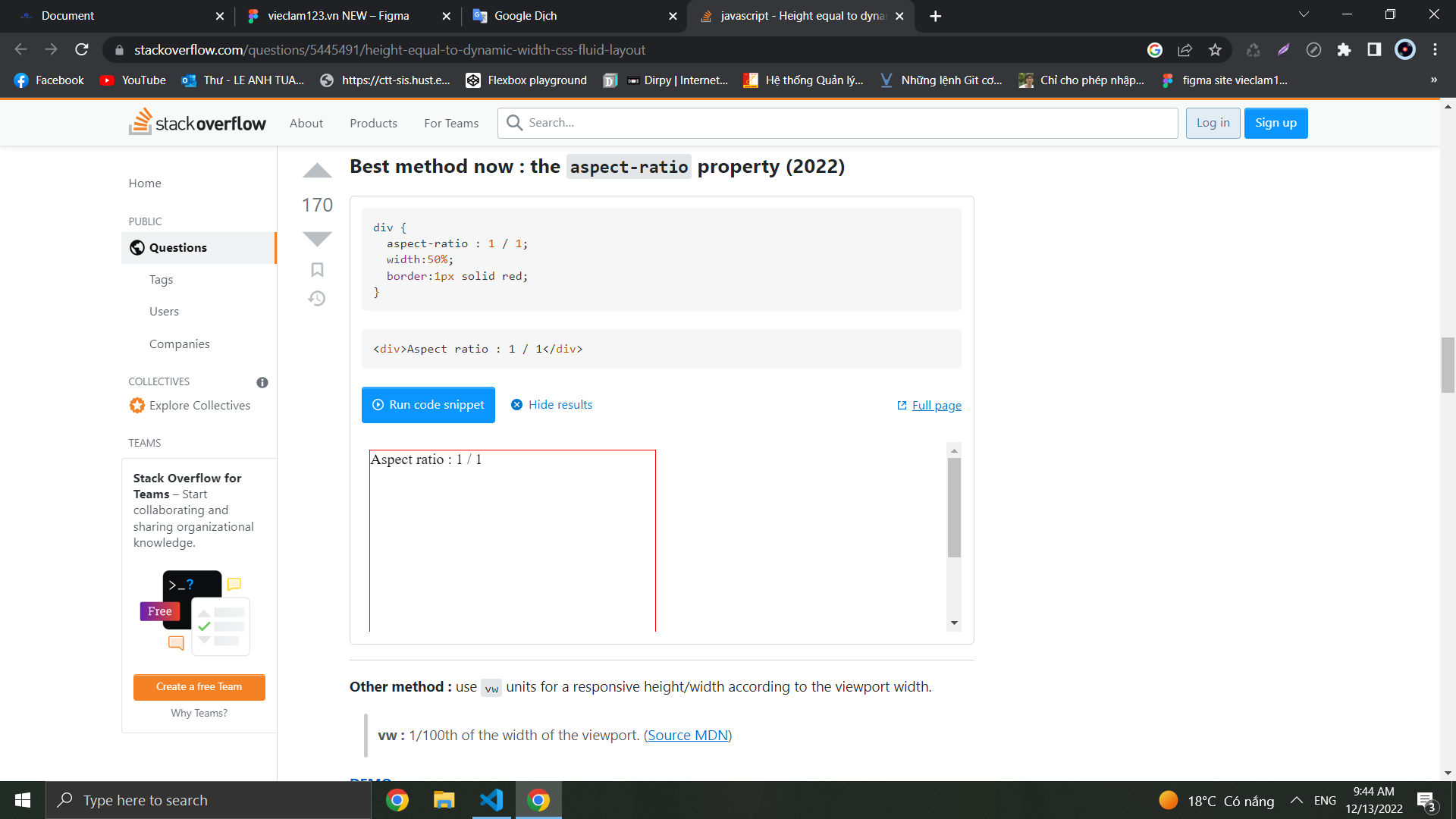Bookmark this answer

point(317,270)
